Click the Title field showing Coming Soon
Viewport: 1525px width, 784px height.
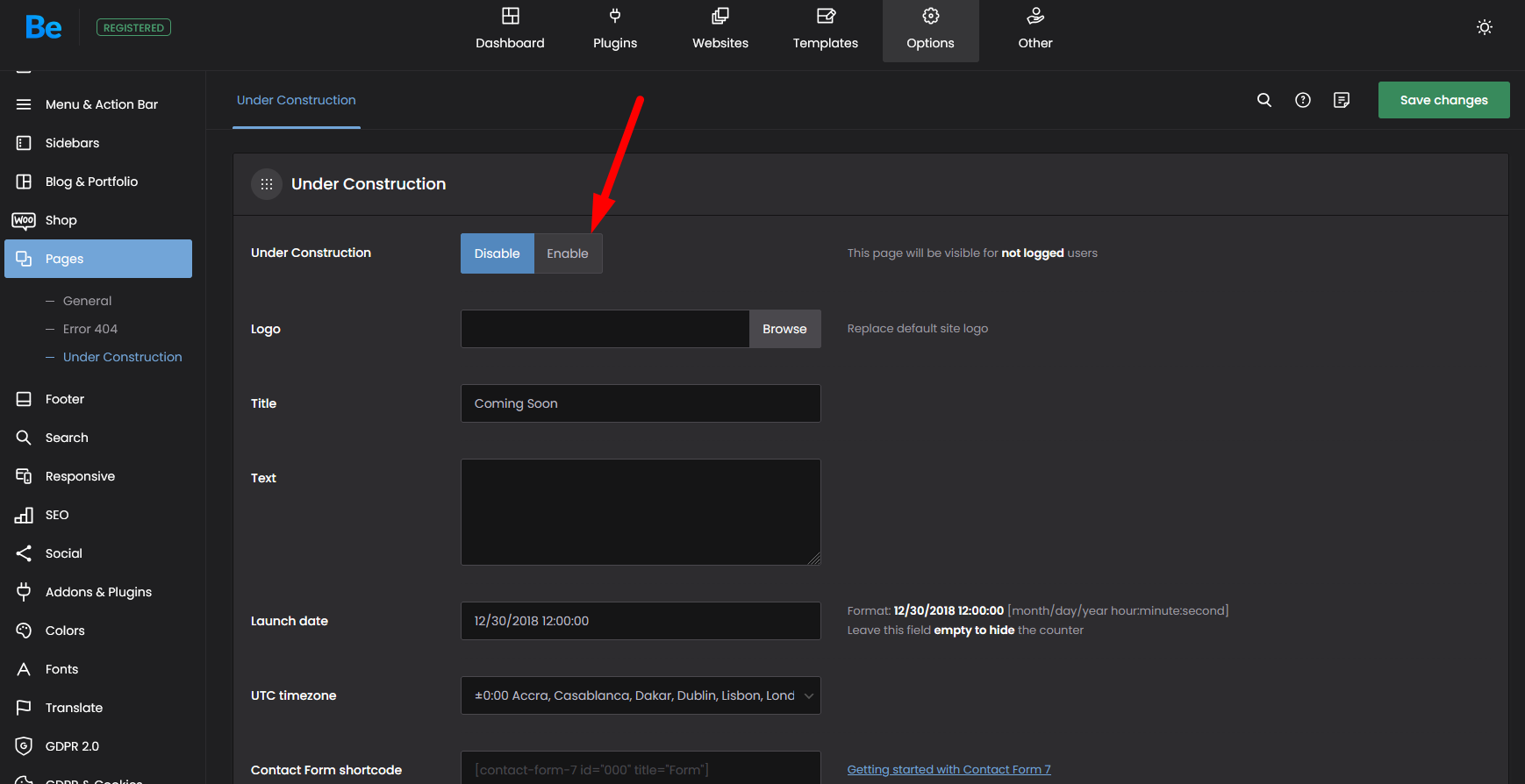coord(641,403)
